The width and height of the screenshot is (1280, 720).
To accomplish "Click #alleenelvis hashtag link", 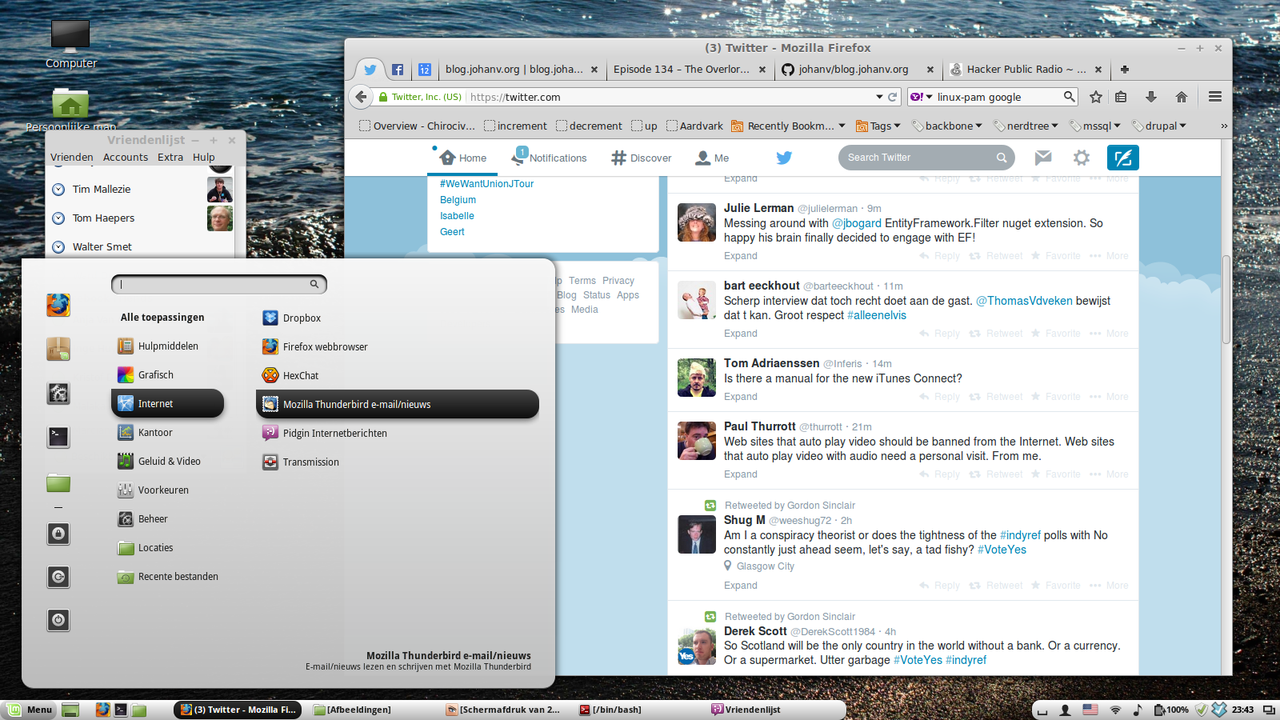I will 877,315.
